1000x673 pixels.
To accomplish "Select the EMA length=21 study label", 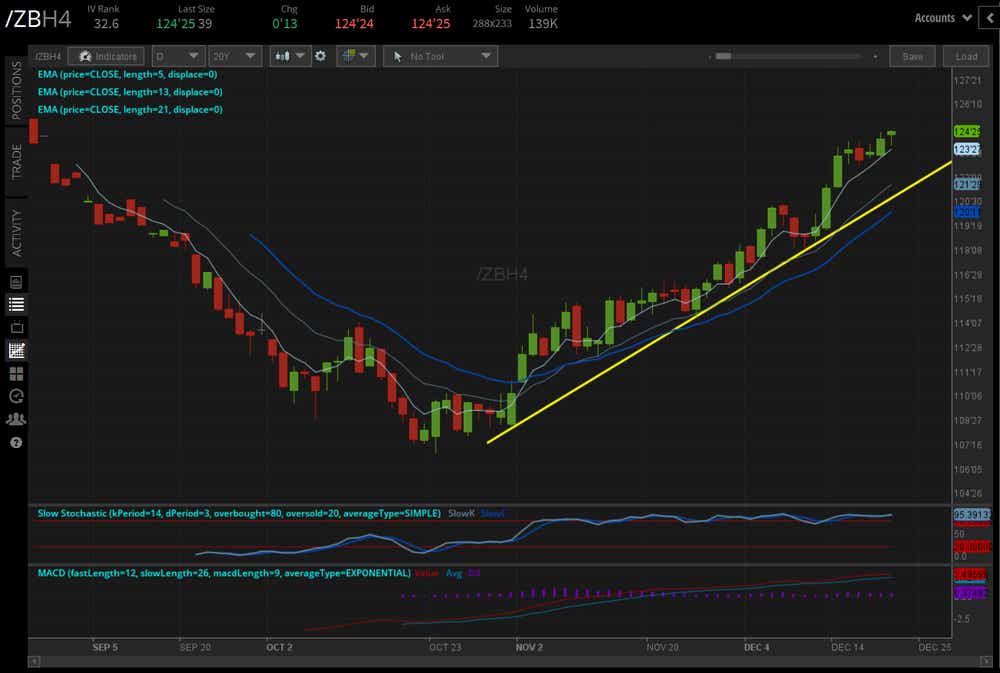I will pos(129,109).
